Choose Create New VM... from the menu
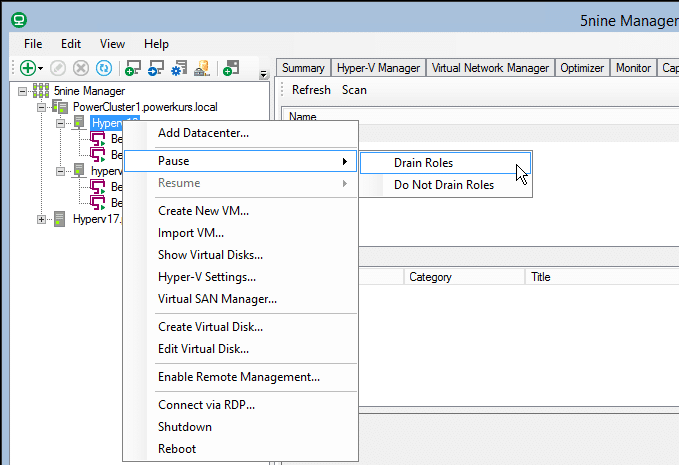The image size is (679, 465). pyautogui.click(x=240, y=211)
